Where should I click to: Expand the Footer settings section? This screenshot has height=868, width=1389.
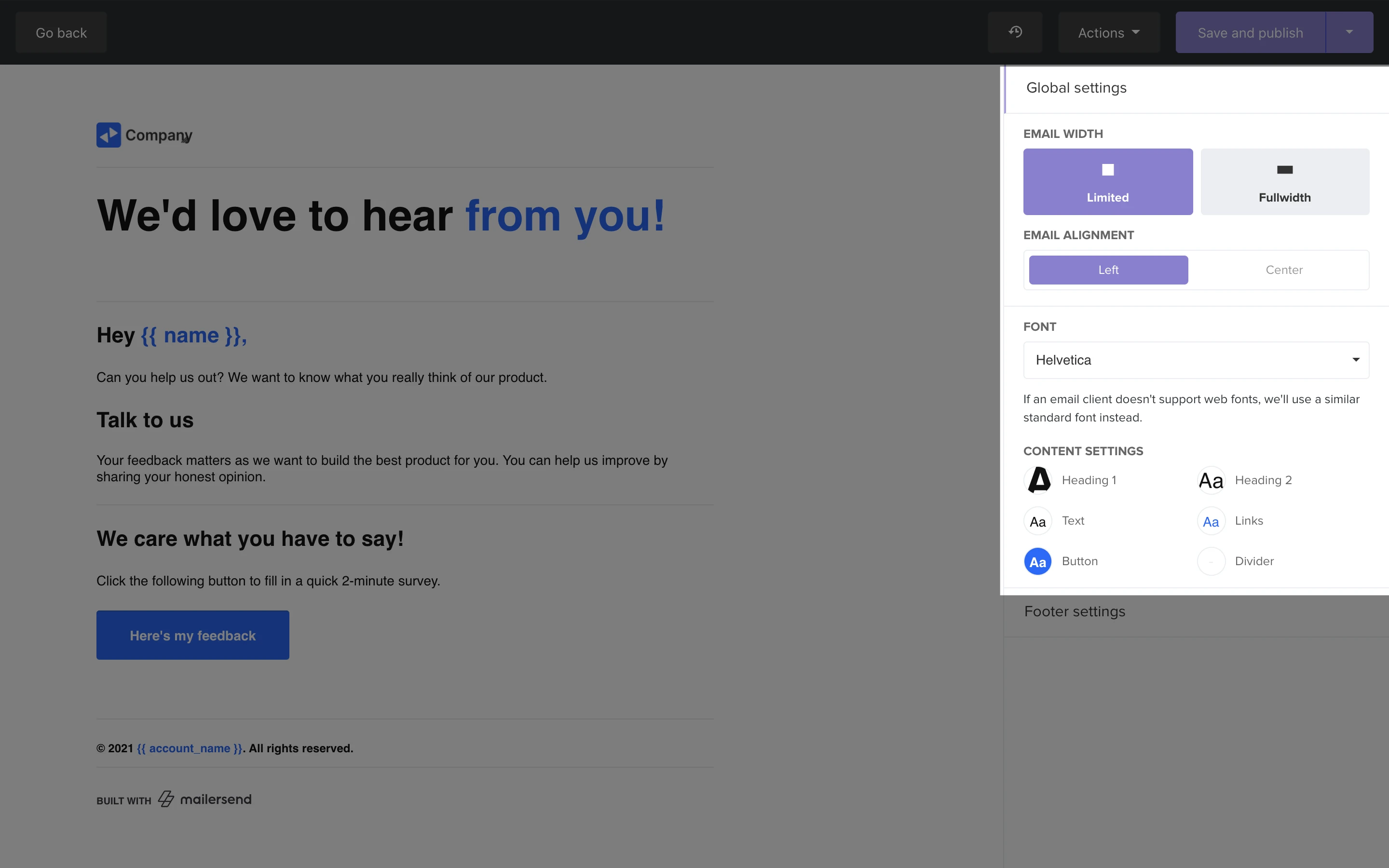point(1075,611)
